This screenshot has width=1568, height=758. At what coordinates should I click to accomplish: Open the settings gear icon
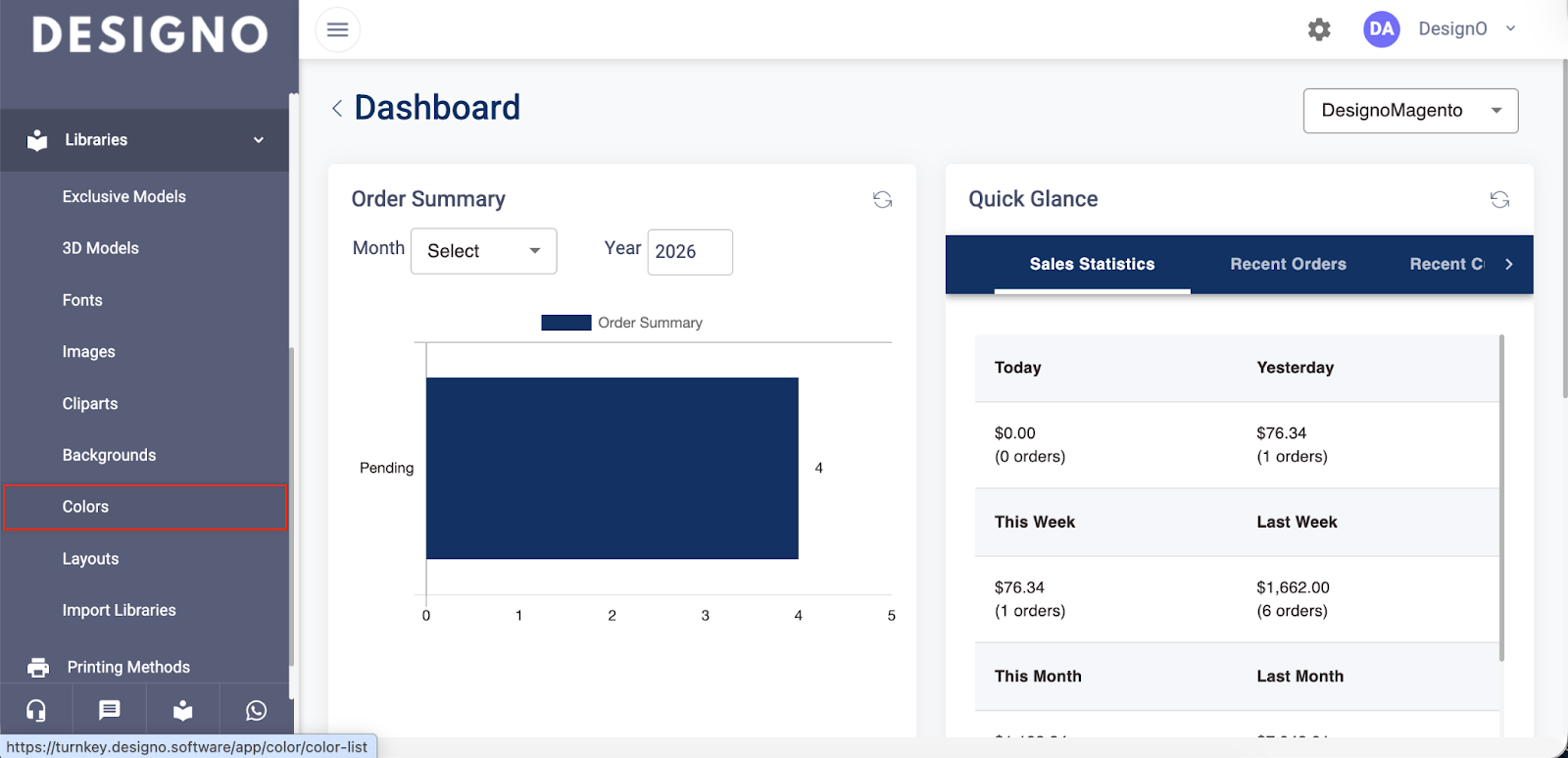click(1319, 29)
